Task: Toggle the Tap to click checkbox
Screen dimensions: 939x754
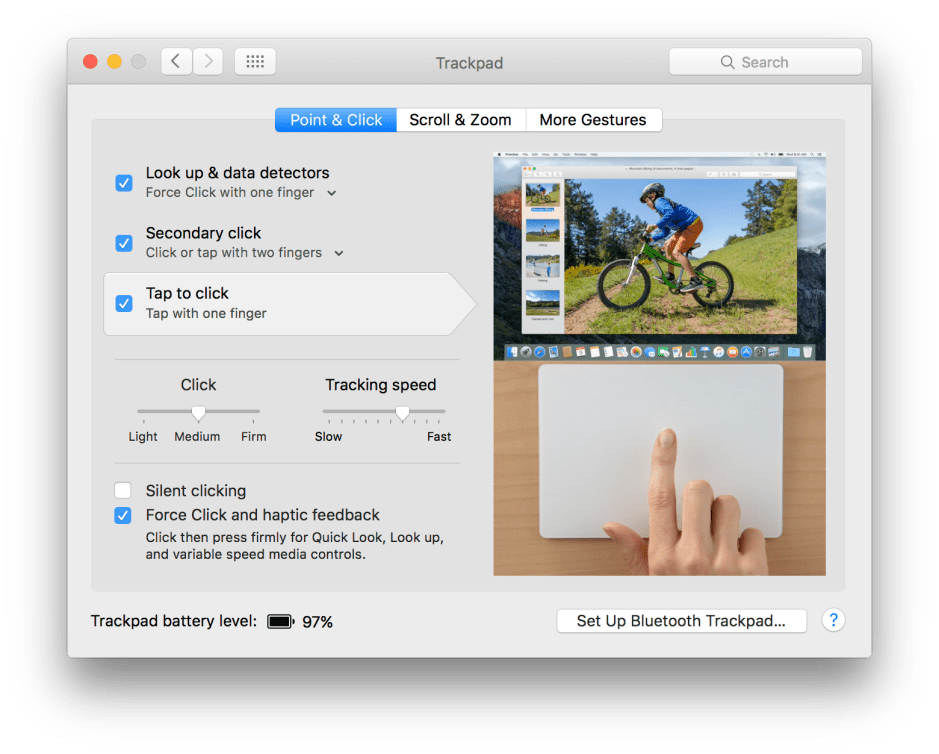Action: 124,303
